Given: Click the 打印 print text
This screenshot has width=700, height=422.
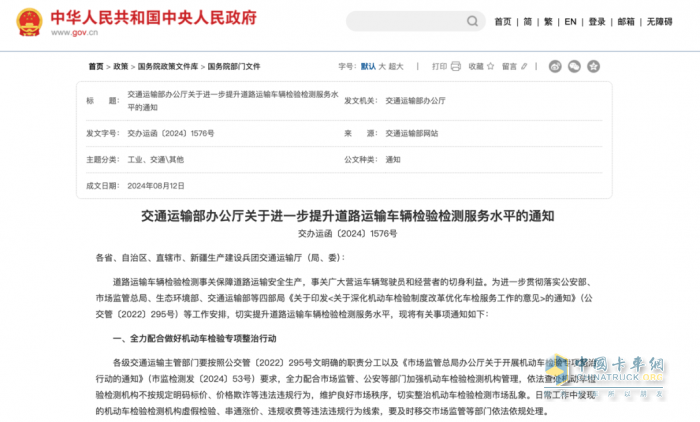Looking at the screenshot, I should 439,67.
